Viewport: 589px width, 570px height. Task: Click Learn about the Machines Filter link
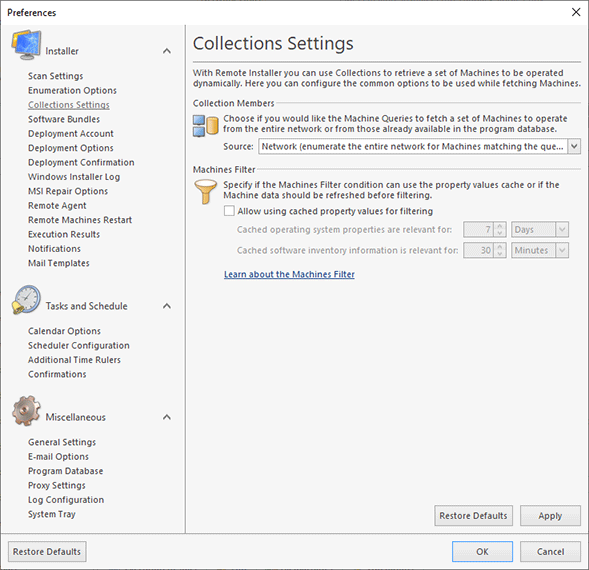[x=289, y=274]
